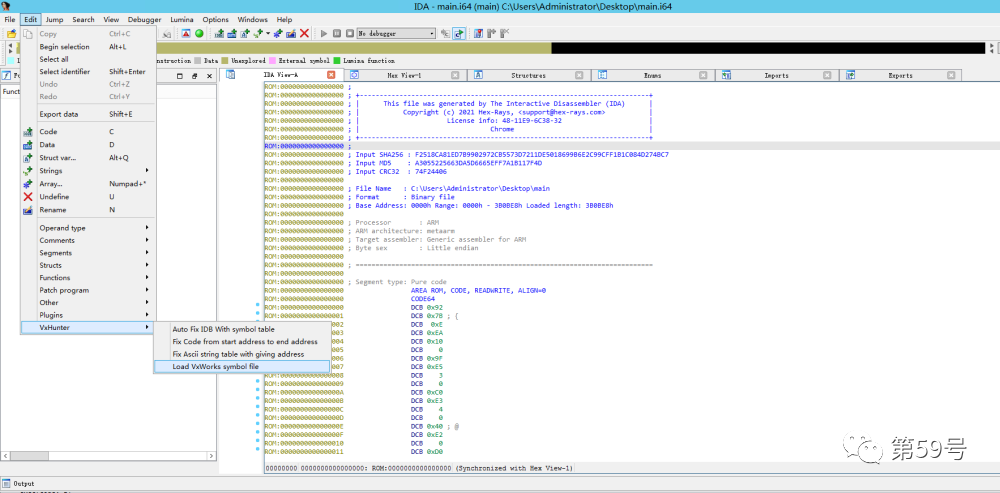Close the Imports tab

coord(827,75)
